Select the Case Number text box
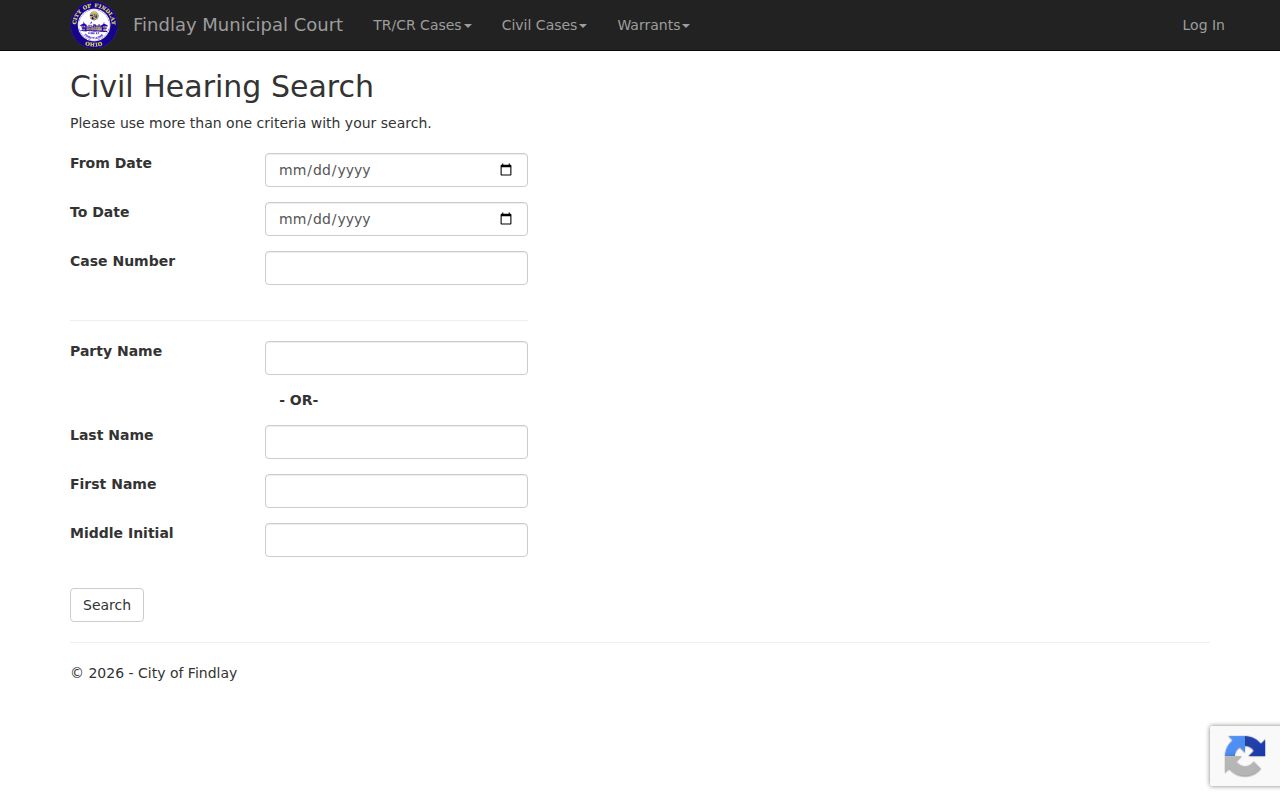1280x800 pixels. pos(396,268)
